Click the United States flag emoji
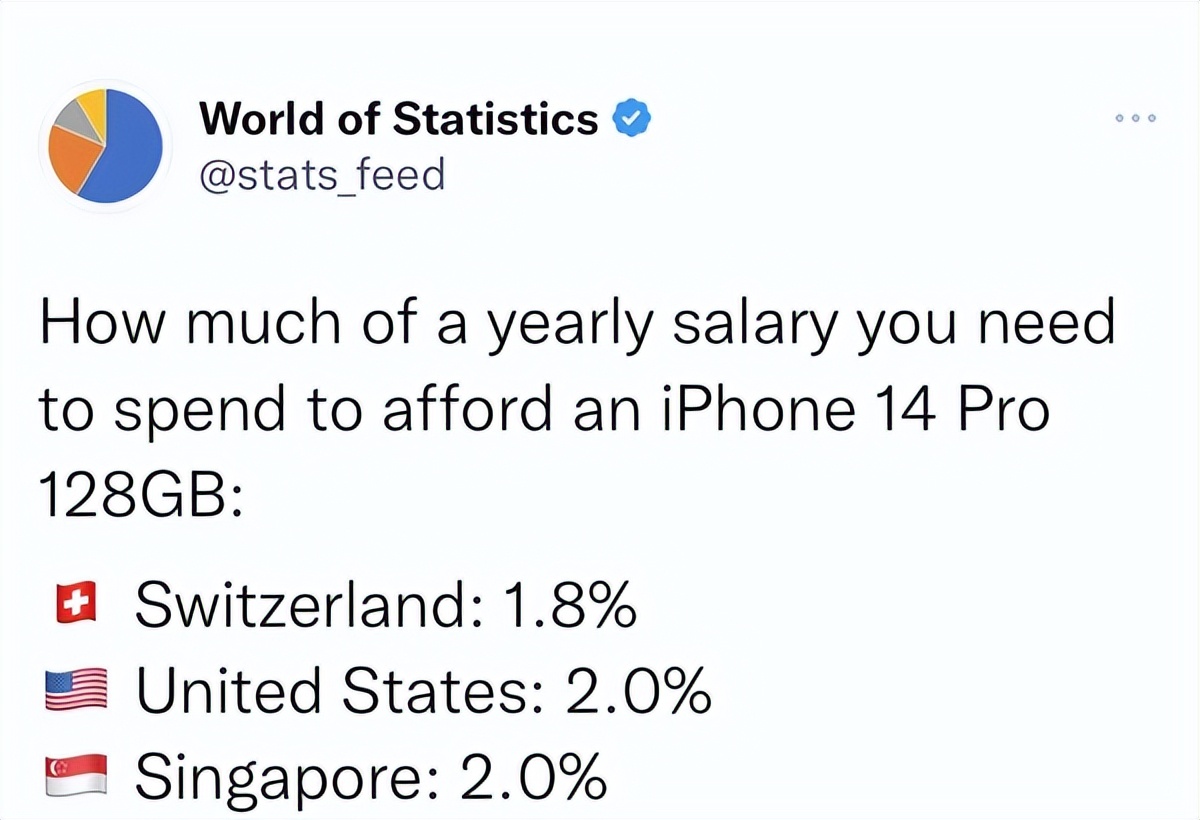 coord(74,691)
